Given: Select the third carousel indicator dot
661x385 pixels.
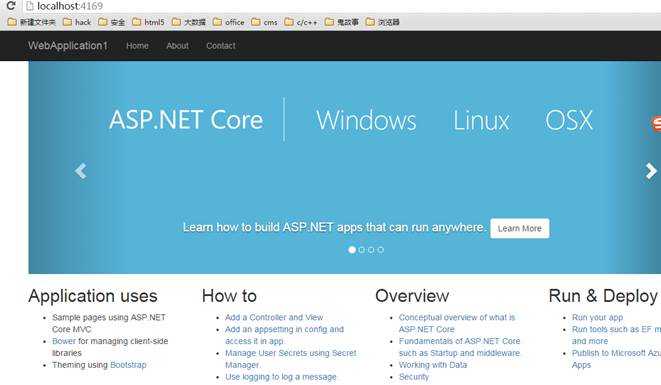Looking at the screenshot, I should 371,250.
